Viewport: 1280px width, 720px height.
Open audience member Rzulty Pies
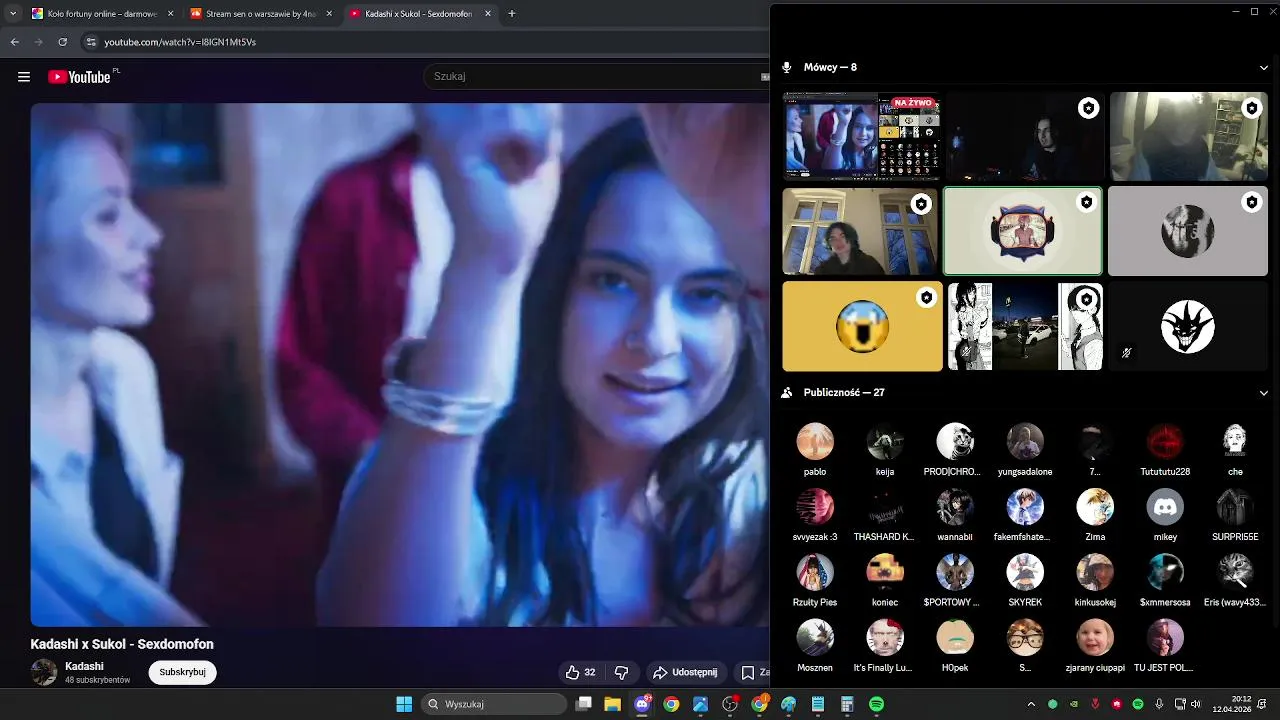point(815,579)
